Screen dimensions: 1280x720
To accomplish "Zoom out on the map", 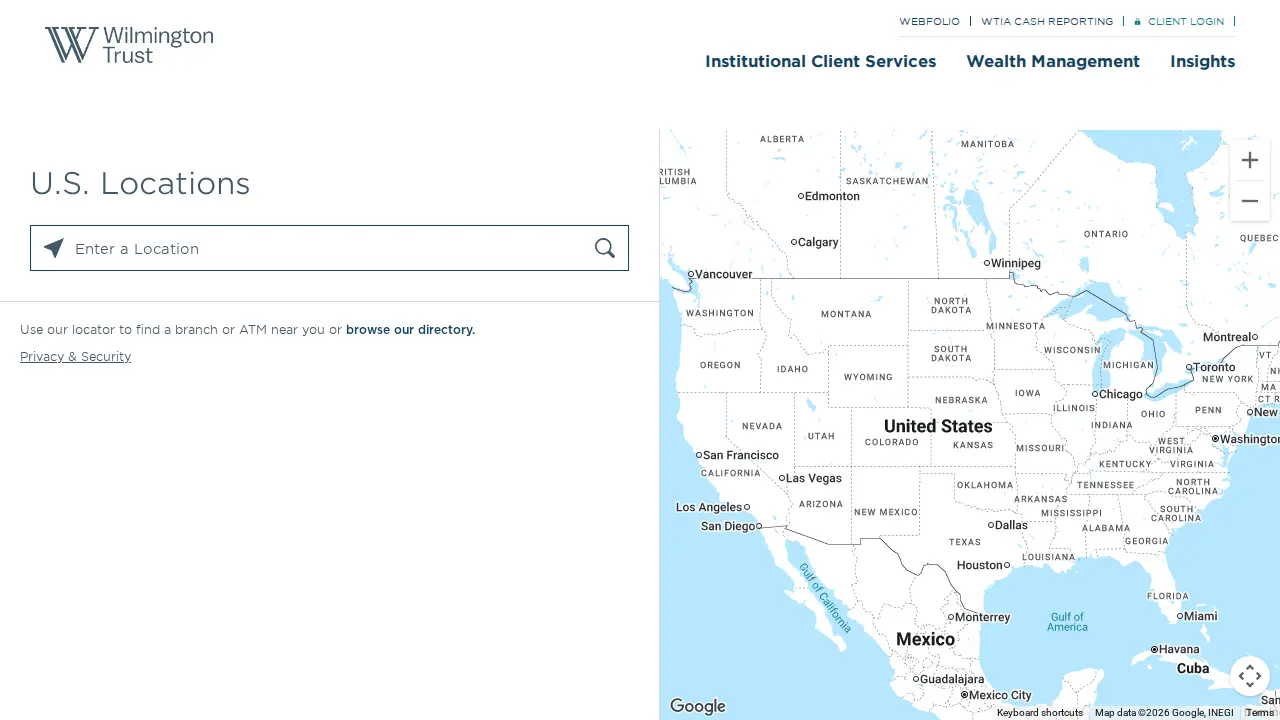I will (x=1250, y=201).
